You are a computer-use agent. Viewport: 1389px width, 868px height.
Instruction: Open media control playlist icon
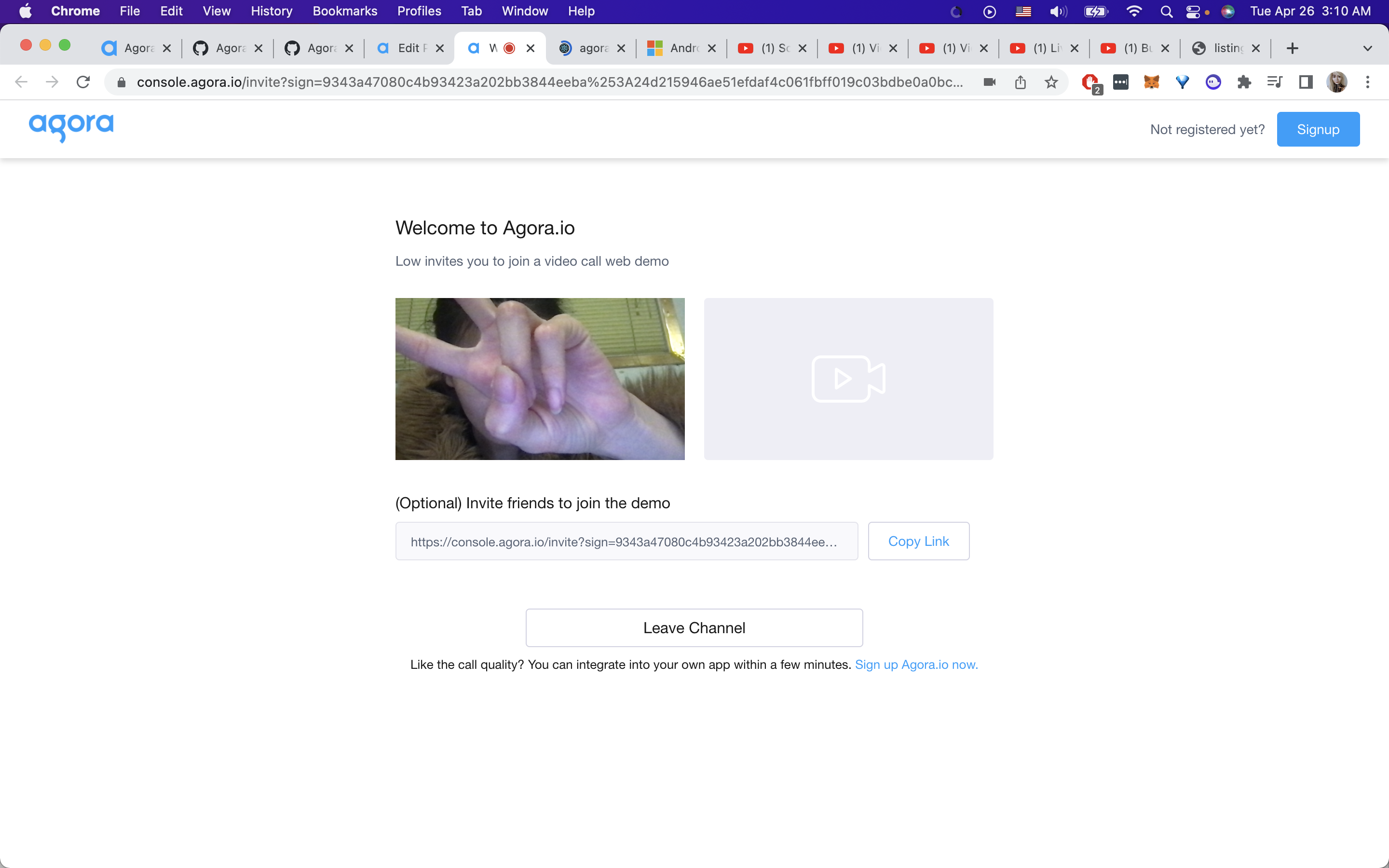1275,82
